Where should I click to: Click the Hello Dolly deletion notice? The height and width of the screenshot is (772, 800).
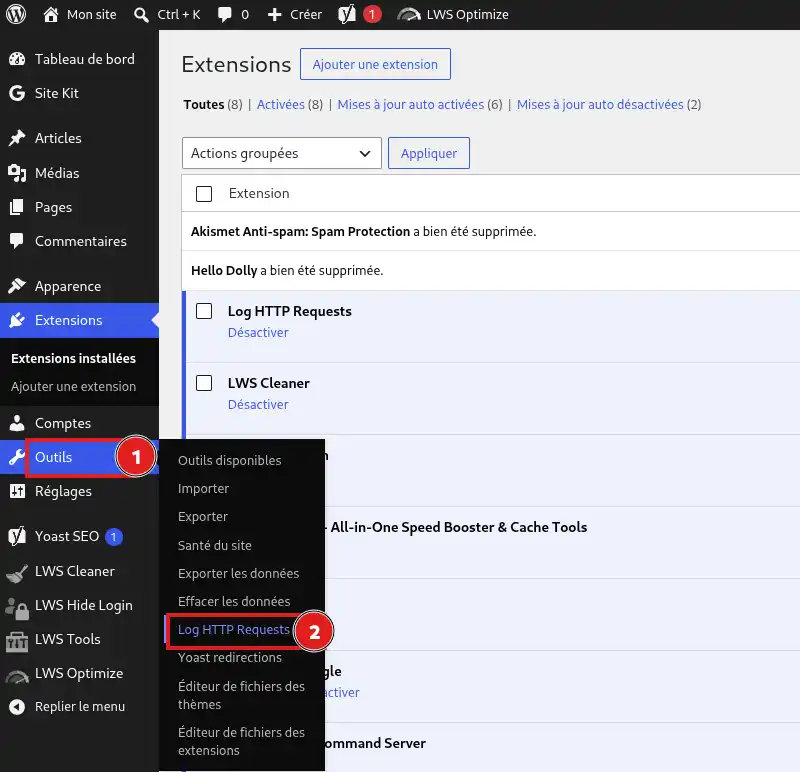[287, 270]
